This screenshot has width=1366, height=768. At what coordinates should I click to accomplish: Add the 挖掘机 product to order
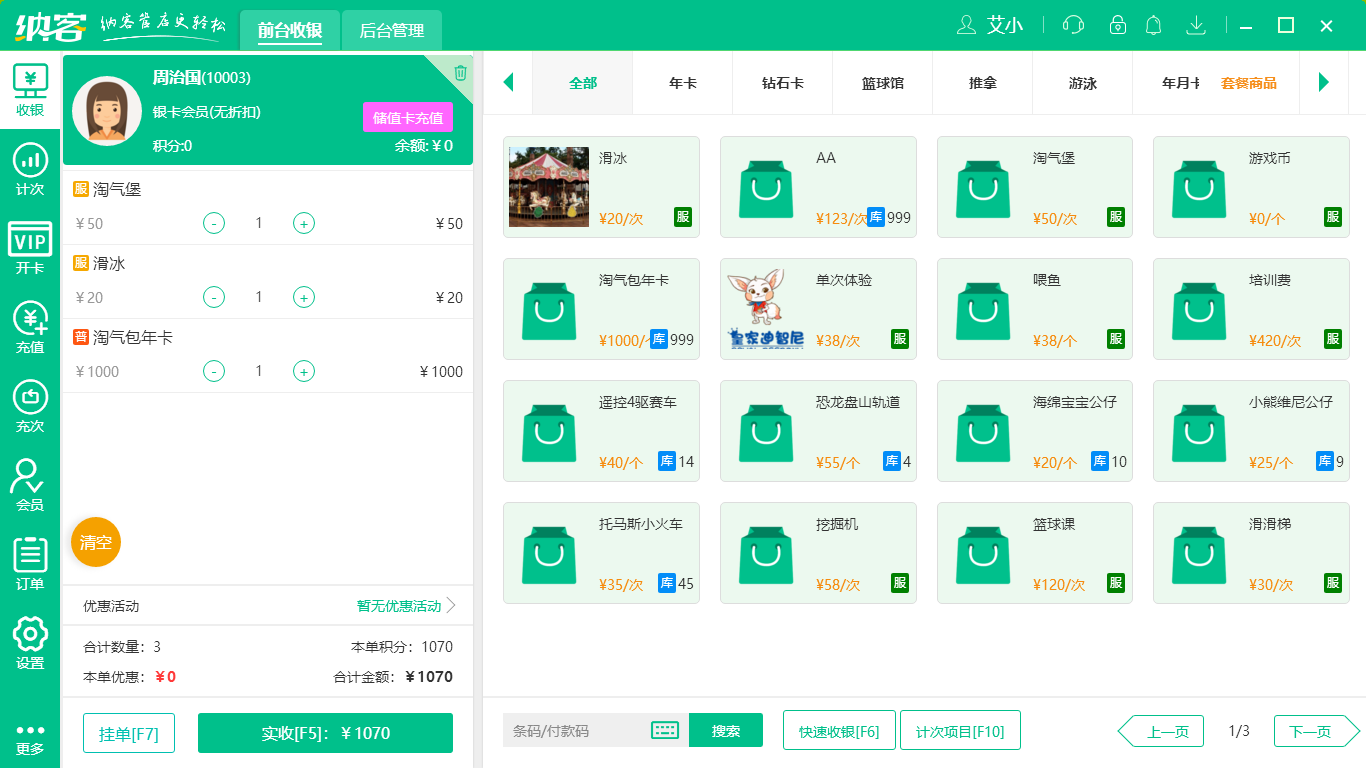(818, 553)
